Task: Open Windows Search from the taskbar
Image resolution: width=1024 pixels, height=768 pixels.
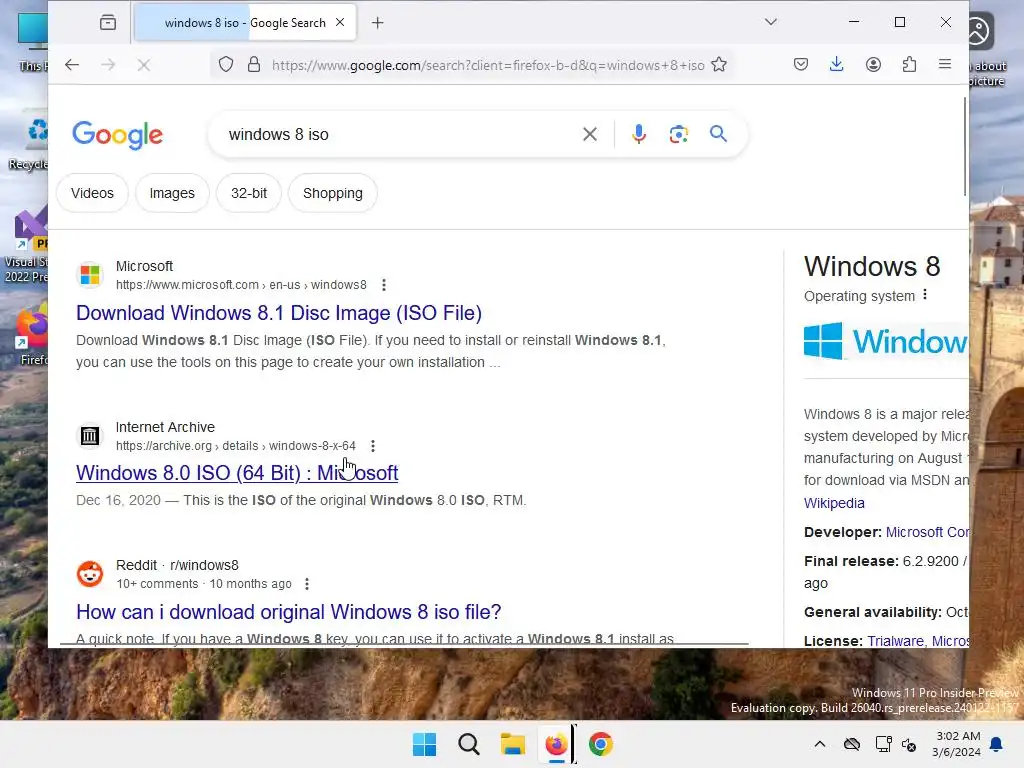Action: point(468,744)
